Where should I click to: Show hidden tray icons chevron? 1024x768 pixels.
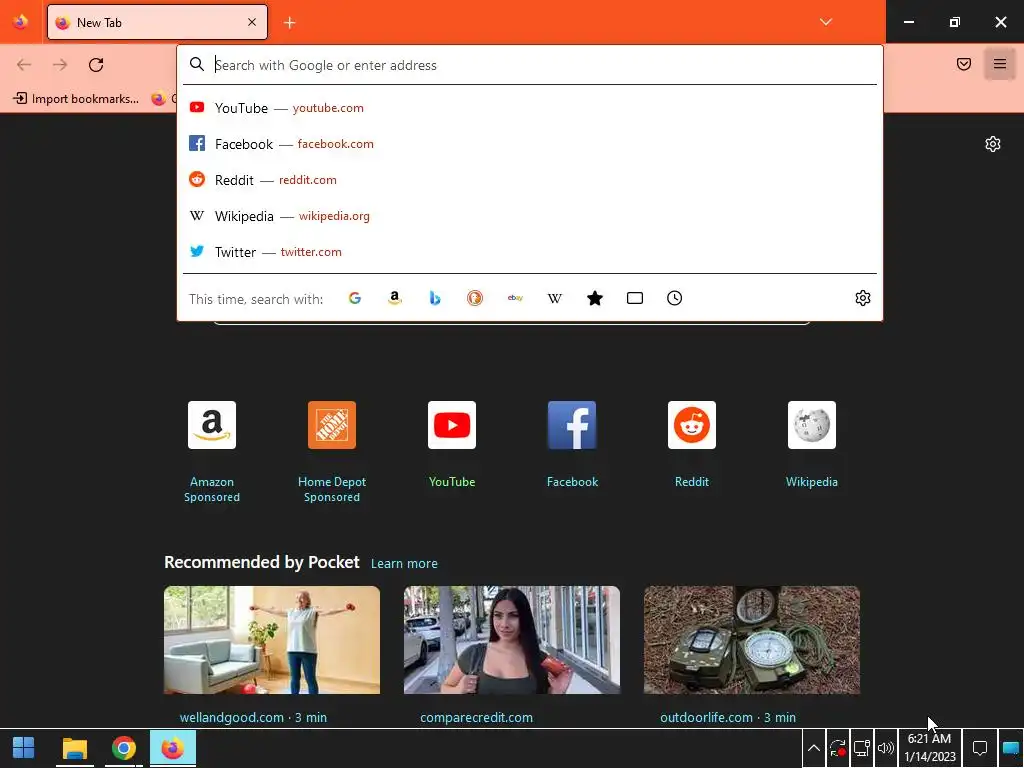[814, 748]
